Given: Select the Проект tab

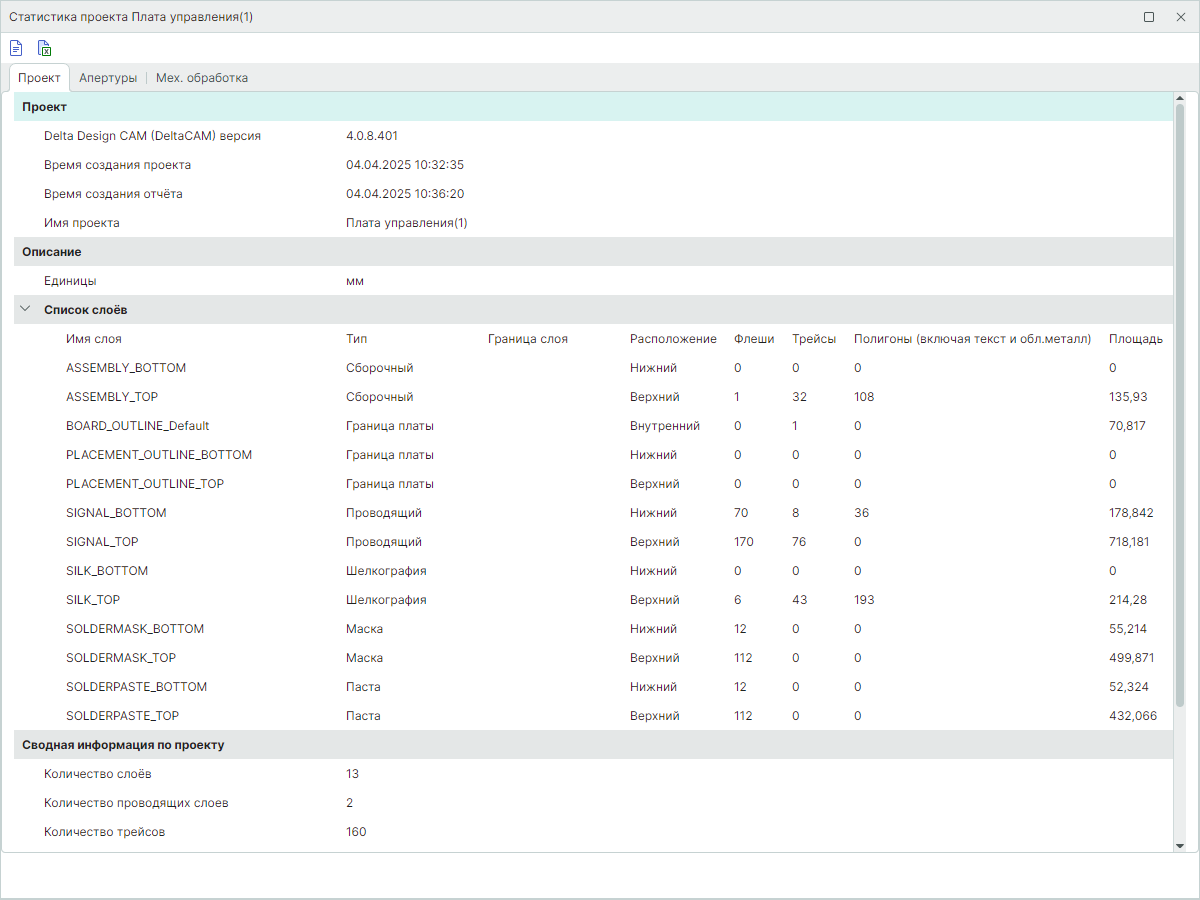Looking at the screenshot, I should pyautogui.click(x=40, y=78).
